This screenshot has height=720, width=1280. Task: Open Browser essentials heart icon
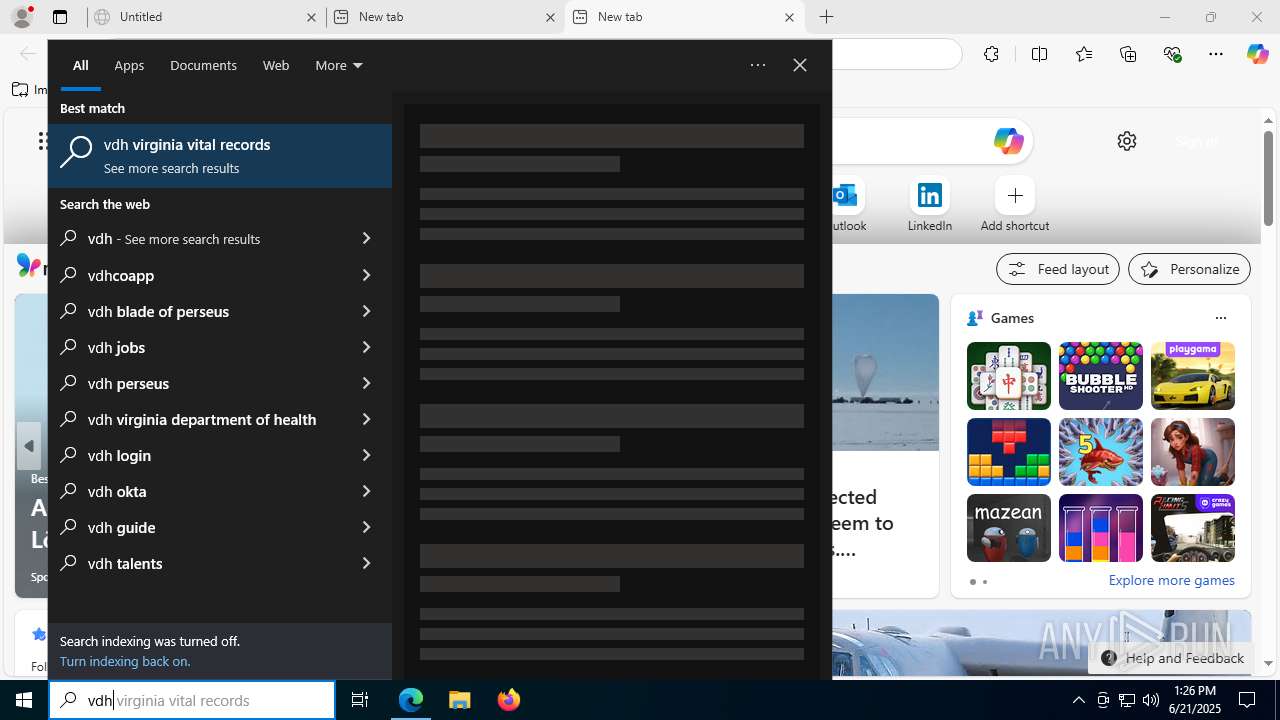coord(1173,54)
